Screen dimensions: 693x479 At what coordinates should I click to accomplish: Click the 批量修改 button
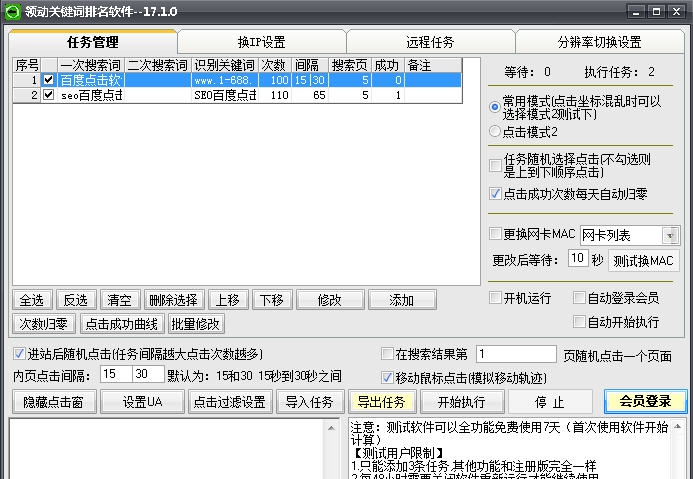click(x=196, y=324)
